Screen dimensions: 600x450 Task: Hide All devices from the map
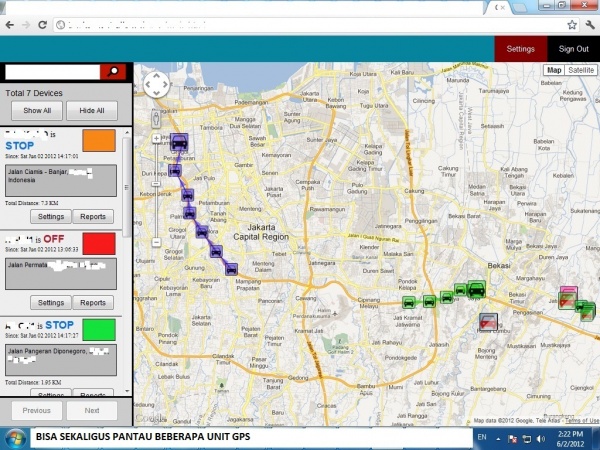92,111
